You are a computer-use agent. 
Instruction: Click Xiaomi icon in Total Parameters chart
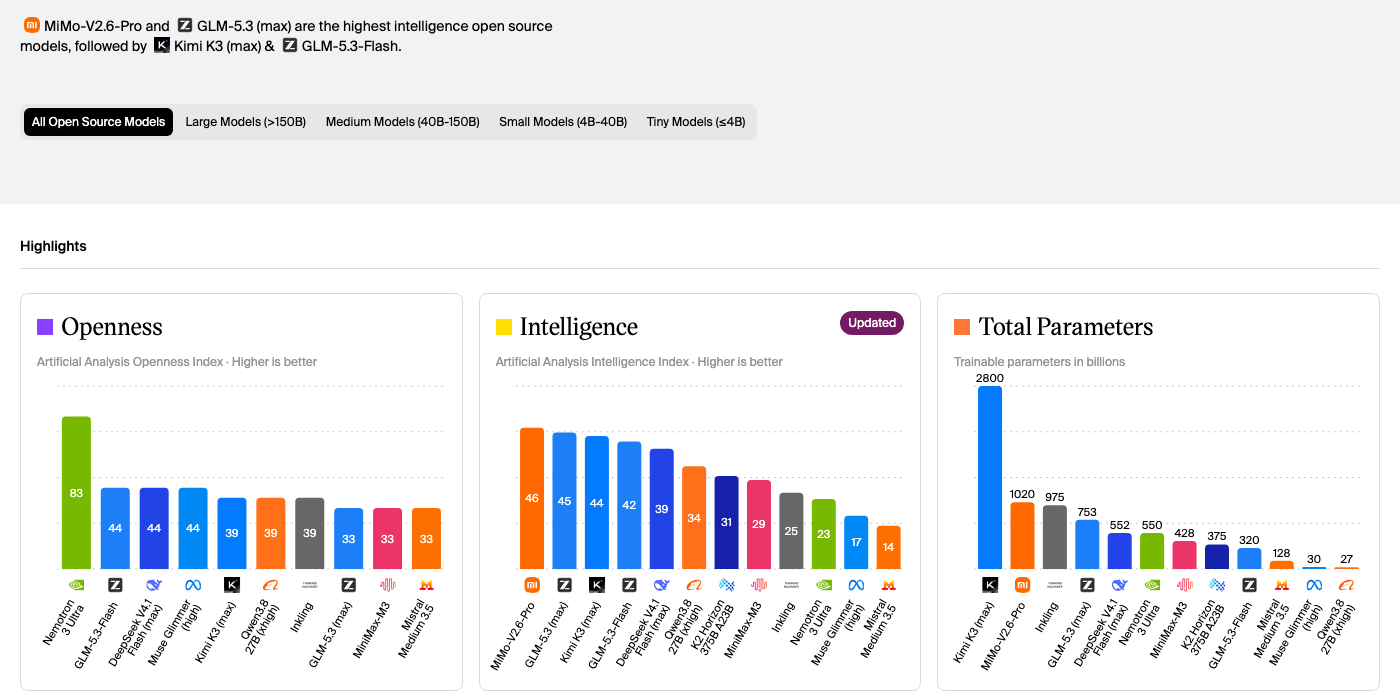click(1022, 585)
